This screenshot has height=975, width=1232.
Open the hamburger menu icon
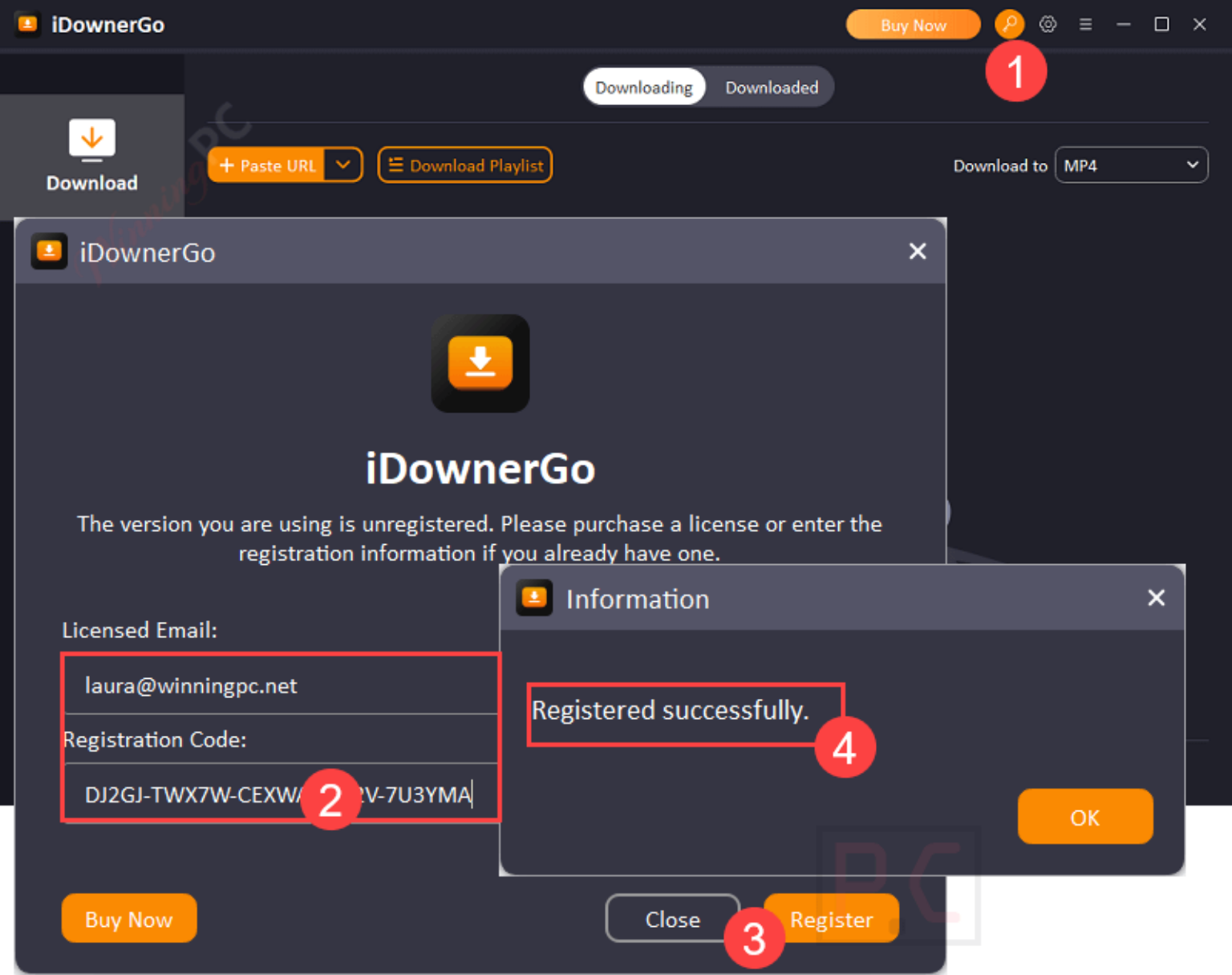pos(1086,24)
